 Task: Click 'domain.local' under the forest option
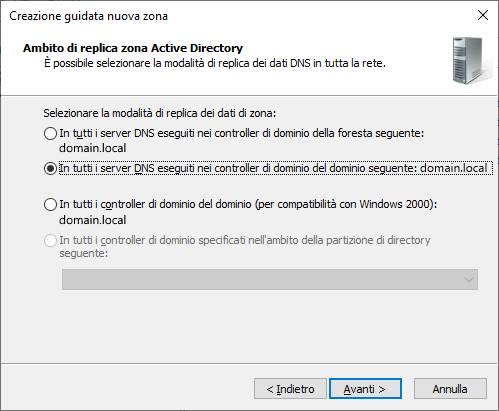[x=93, y=148]
